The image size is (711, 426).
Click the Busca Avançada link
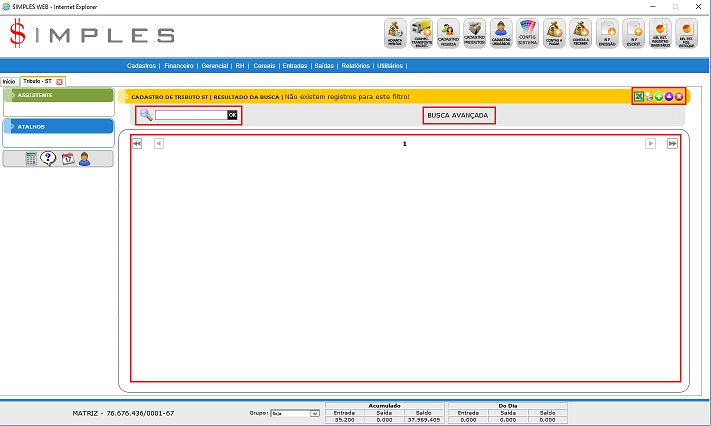click(458, 116)
